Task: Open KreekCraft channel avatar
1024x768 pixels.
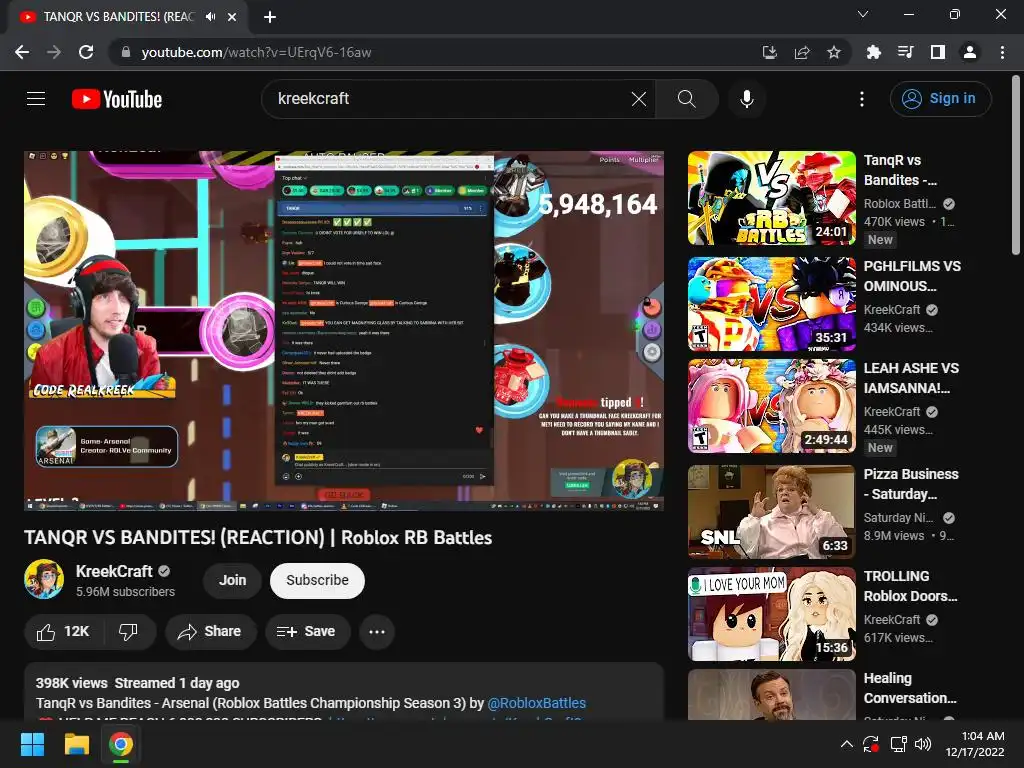Action: coord(44,579)
